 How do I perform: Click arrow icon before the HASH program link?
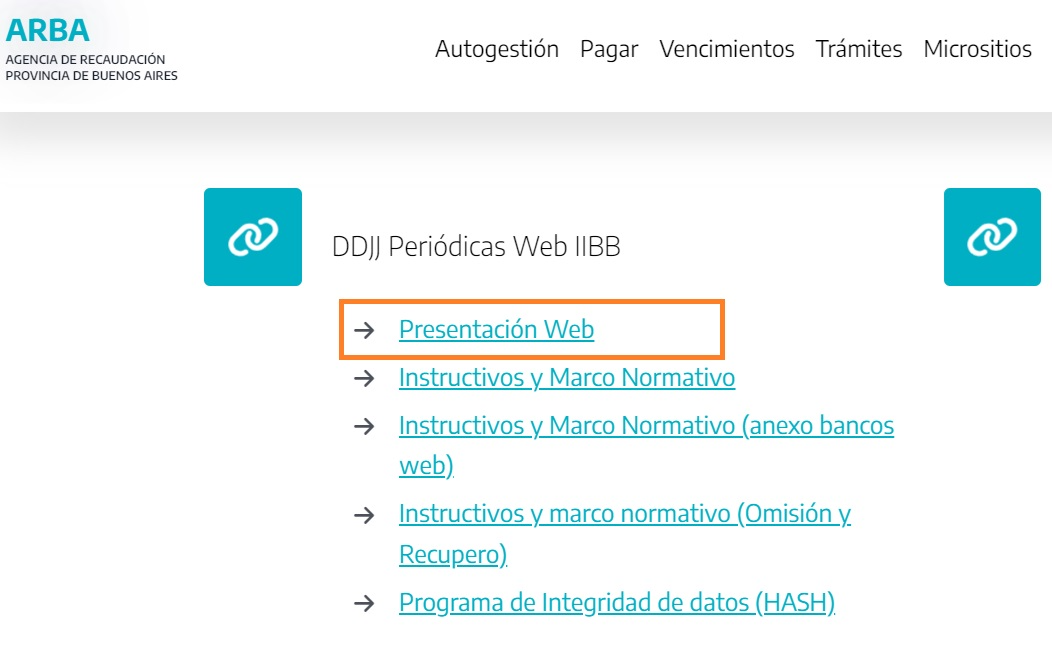(x=364, y=603)
